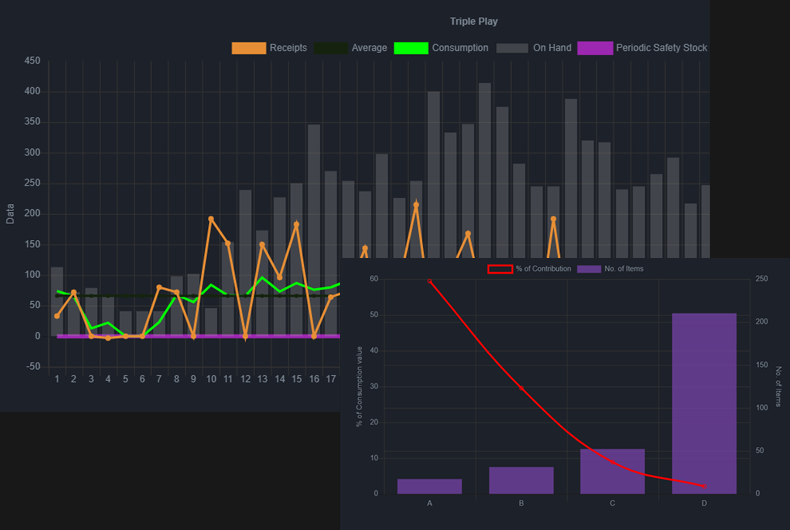Click the purple bar for category C
The height and width of the screenshot is (530, 790).
coord(612,471)
